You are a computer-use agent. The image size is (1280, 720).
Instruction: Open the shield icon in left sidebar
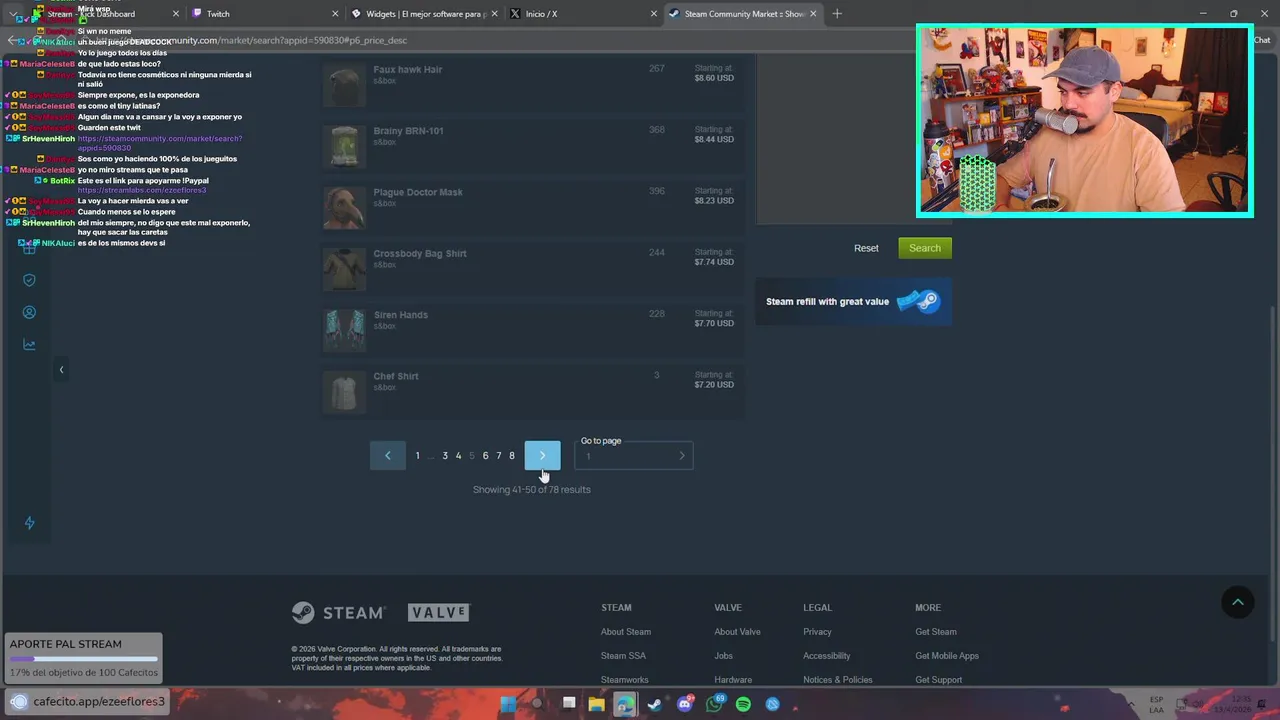click(x=29, y=280)
